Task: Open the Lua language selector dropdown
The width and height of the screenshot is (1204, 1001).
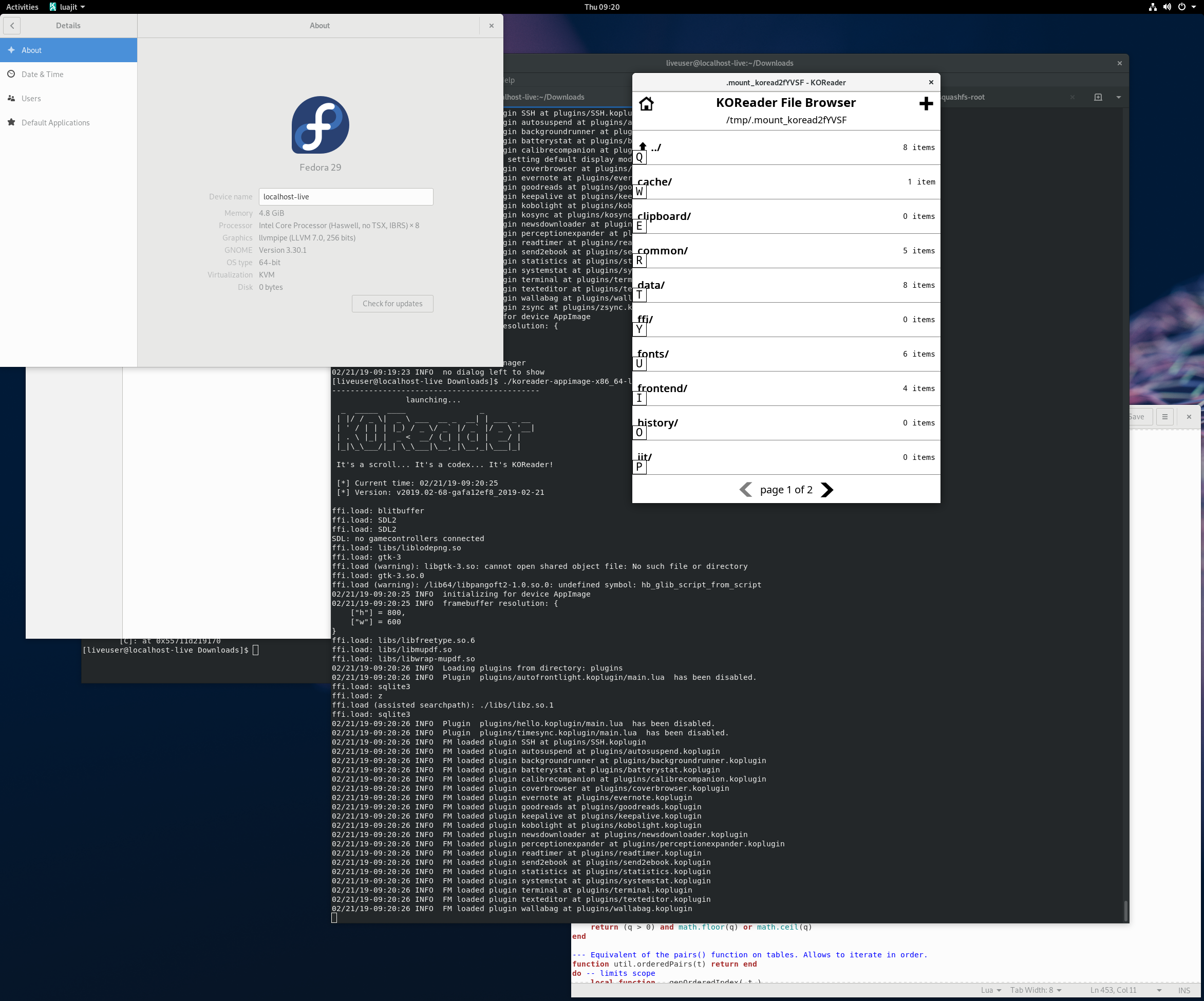Action: (x=991, y=990)
